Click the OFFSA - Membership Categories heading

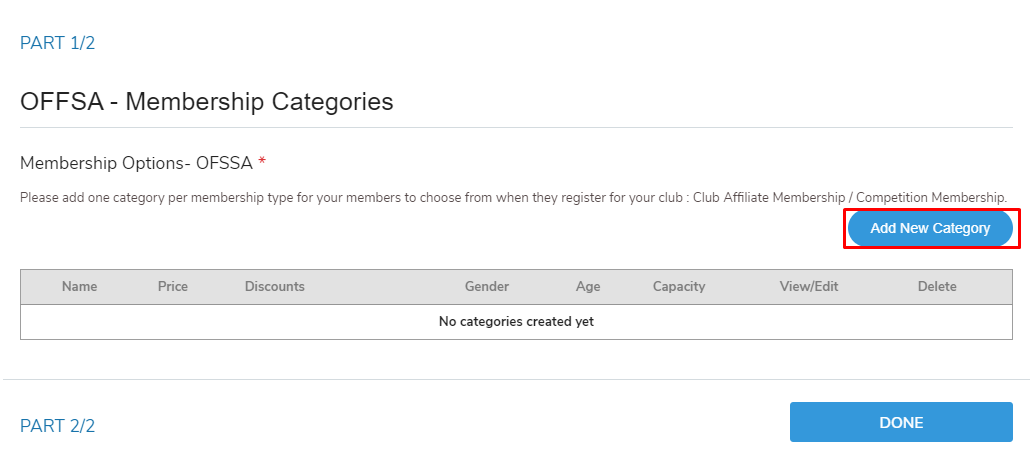[206, 101]
